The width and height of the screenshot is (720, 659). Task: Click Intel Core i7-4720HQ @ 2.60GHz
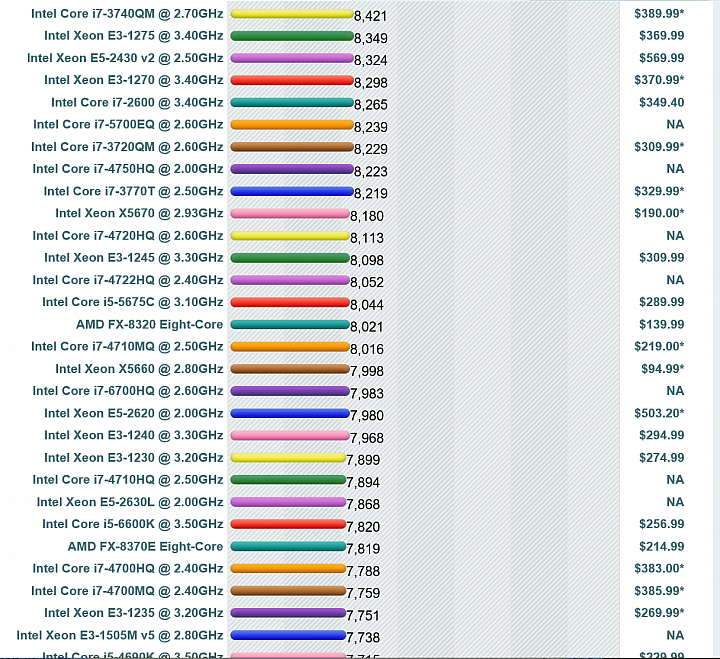click(128, 236)
